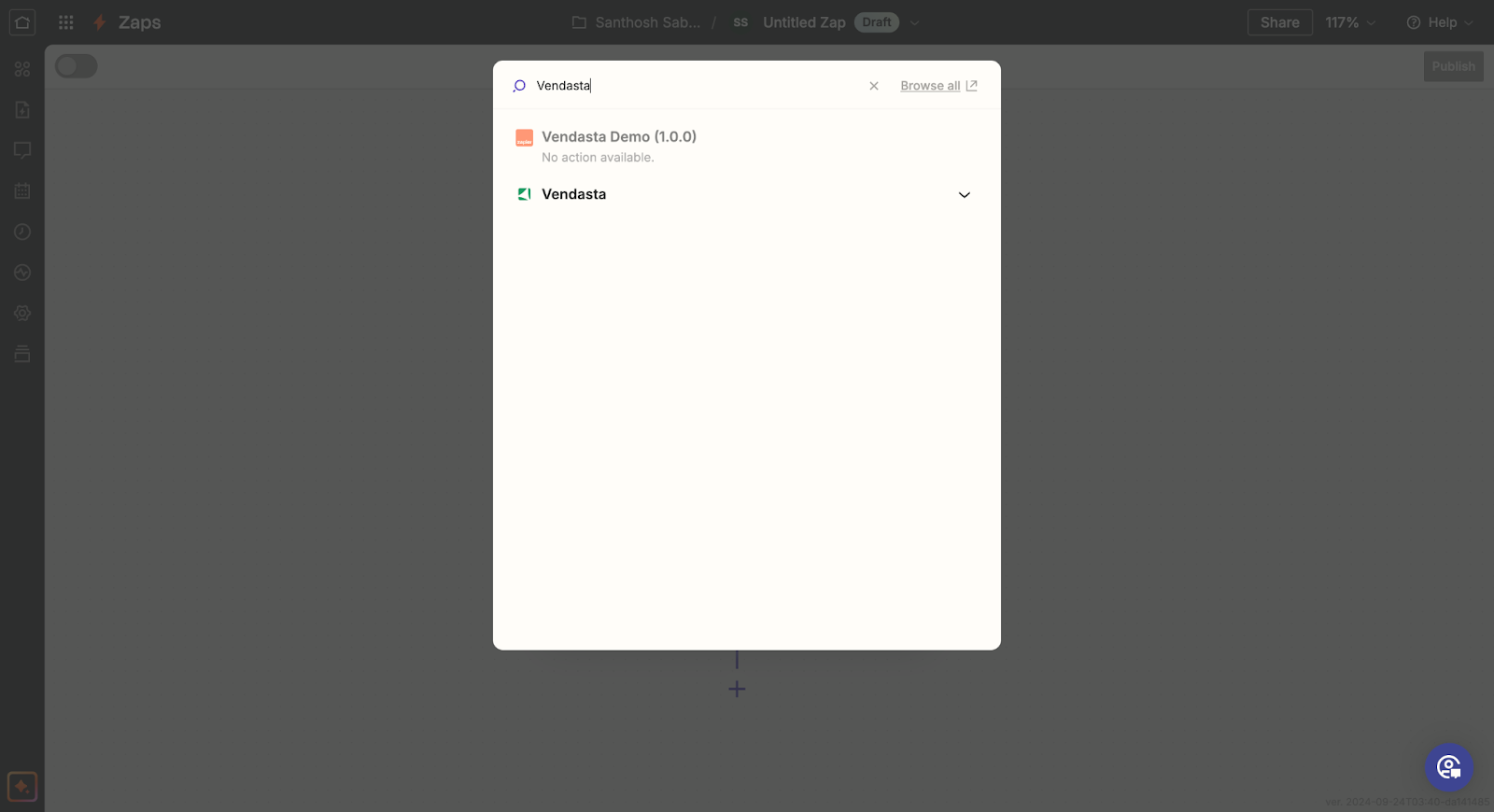This screenshot has height=812, width=1494.
Task: Click the Share button
Action: pos(1280,22)
